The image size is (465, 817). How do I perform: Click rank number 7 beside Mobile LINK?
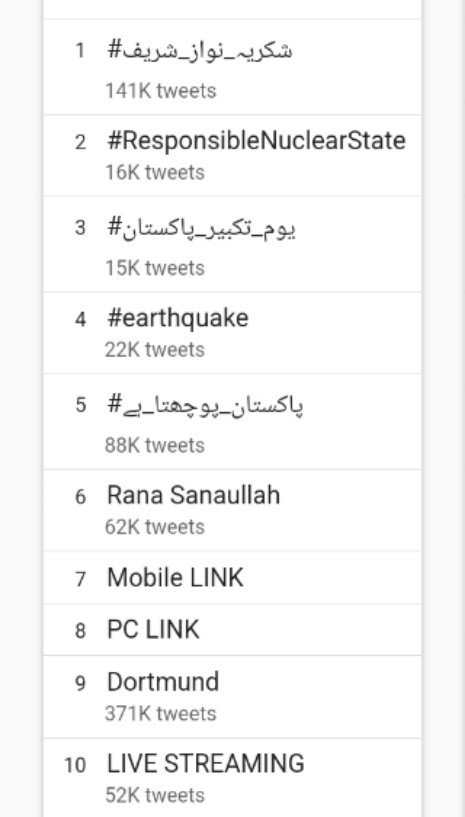click(80, 579)
